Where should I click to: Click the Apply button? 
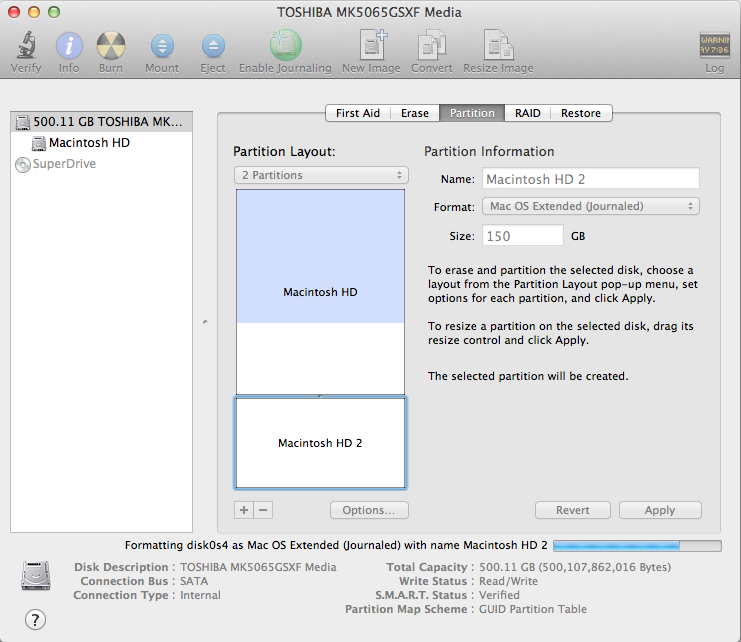660,510
